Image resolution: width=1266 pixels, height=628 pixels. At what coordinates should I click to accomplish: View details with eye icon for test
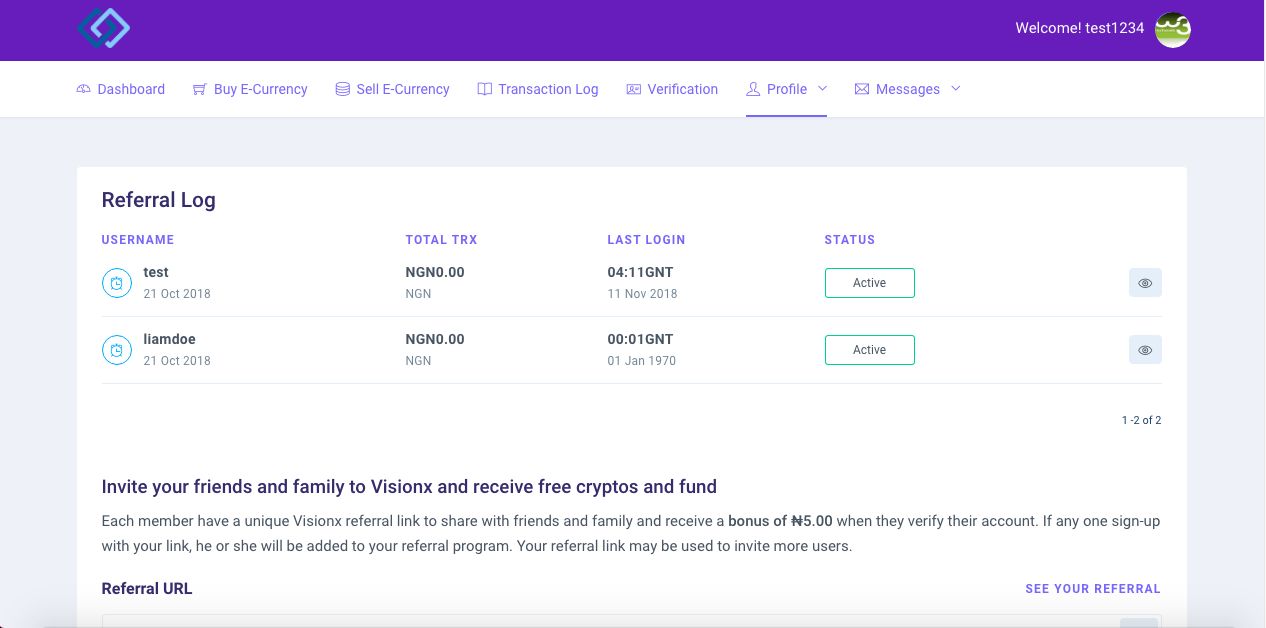pos(1145,283)
